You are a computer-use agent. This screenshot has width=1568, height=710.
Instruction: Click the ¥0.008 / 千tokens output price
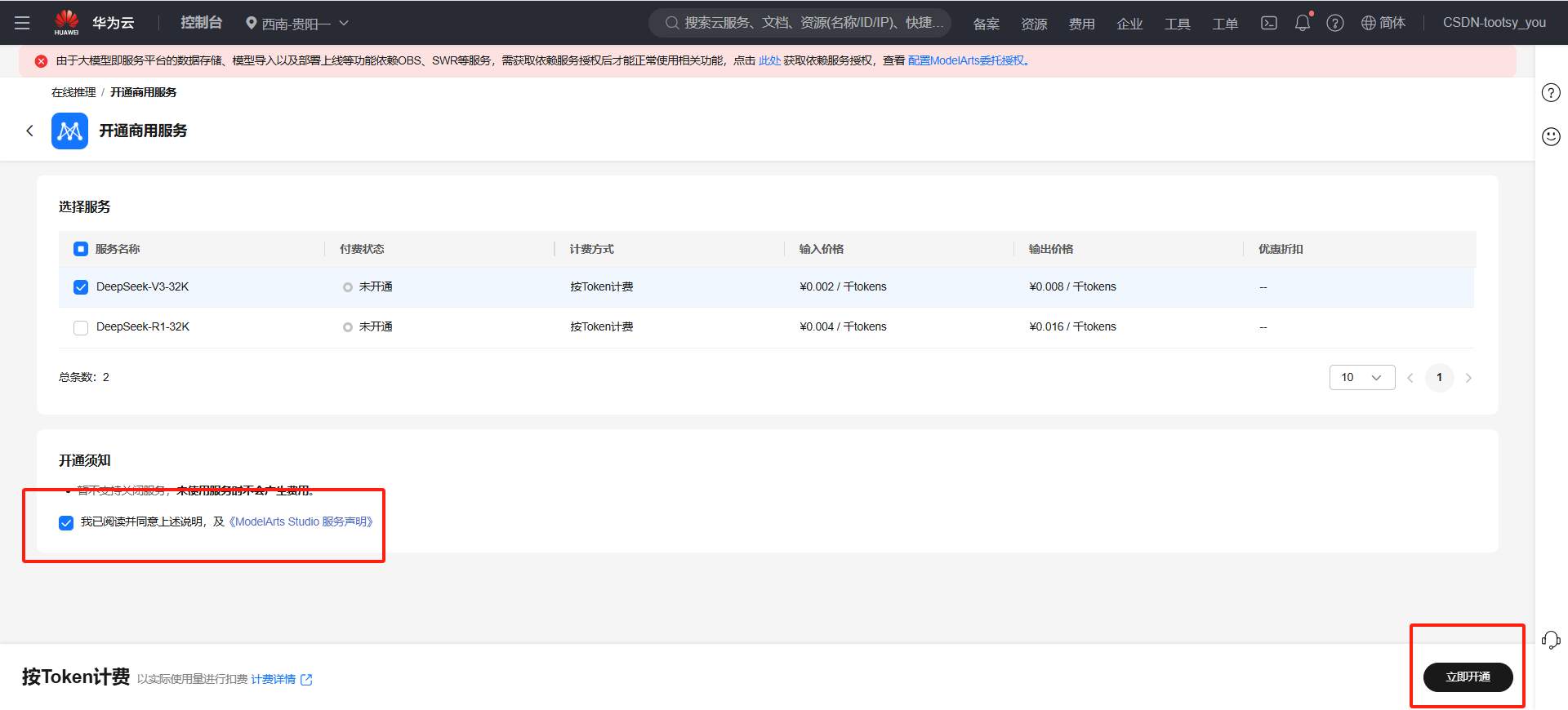[x=1072, y=286]
